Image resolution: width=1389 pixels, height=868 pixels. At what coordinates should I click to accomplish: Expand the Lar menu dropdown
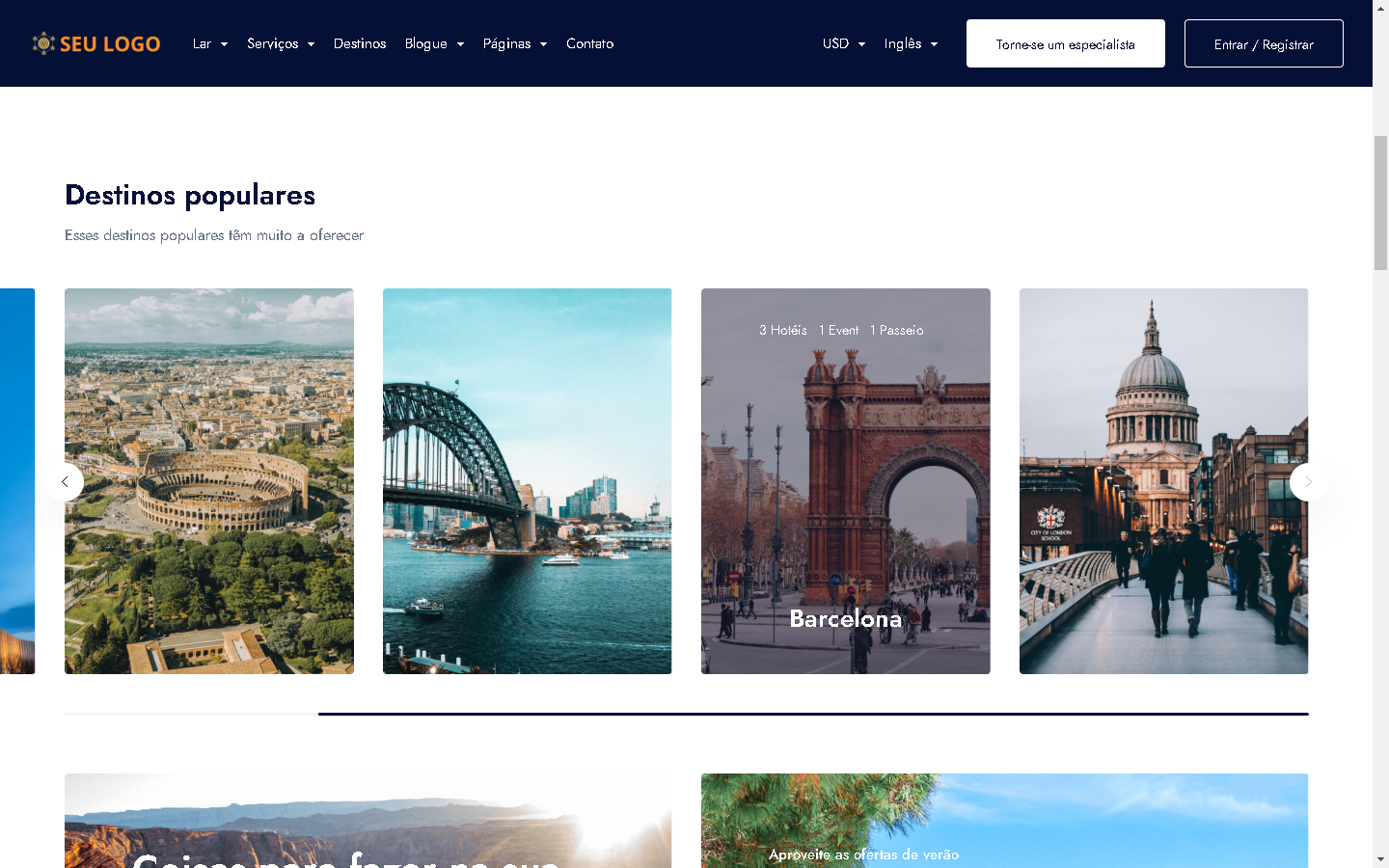(209, 43)
